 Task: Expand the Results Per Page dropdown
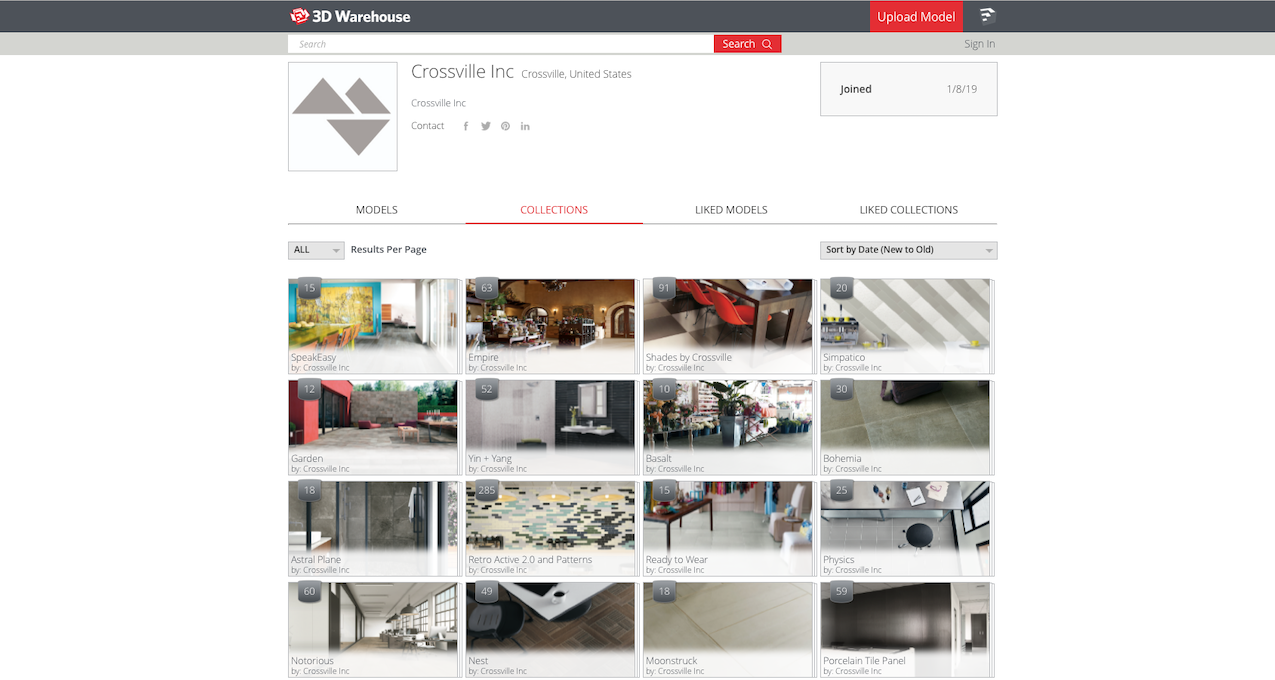coord(316,250)
